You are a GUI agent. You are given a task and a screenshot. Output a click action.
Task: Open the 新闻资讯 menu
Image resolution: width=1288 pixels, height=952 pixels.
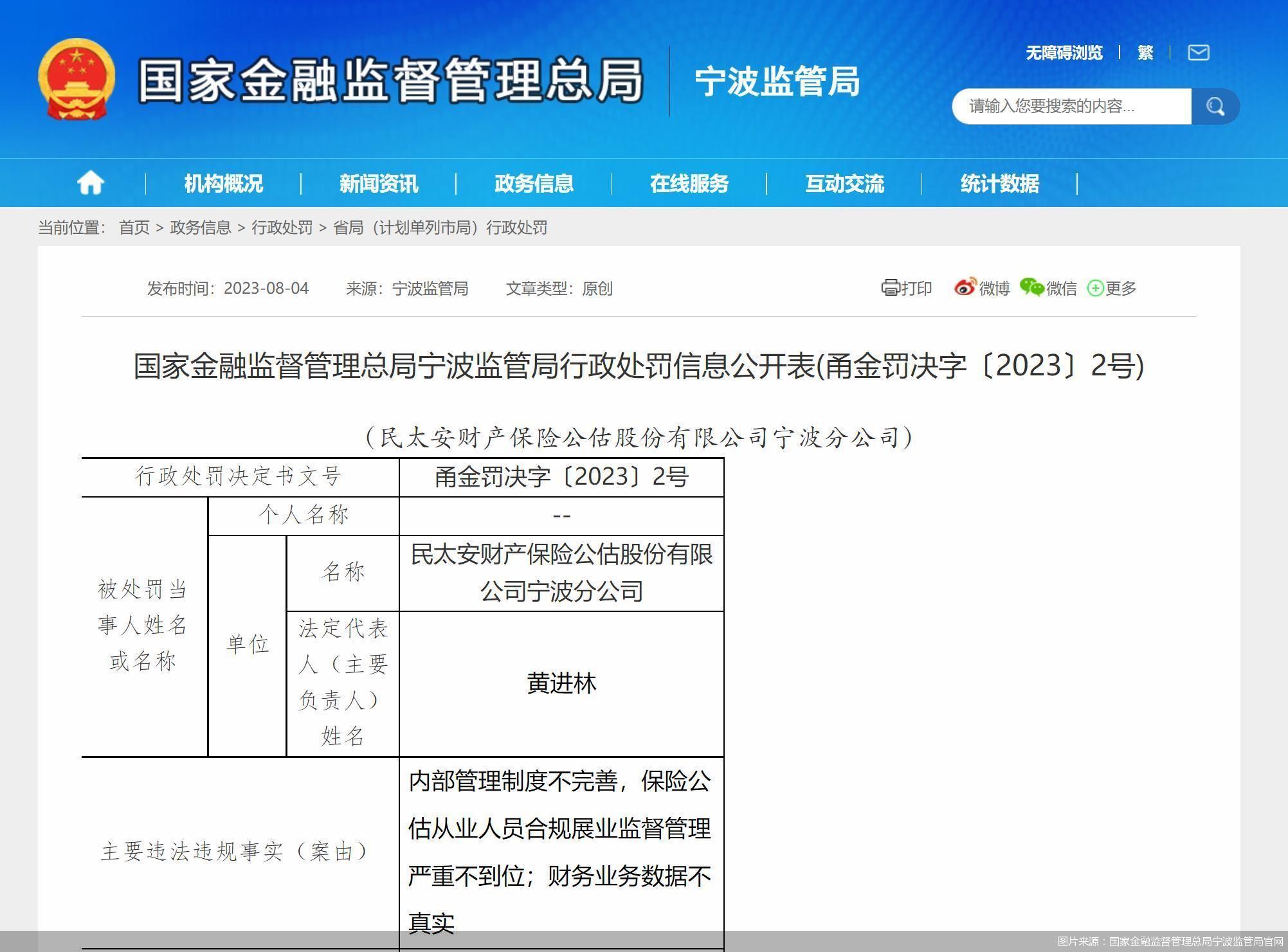coord(379,183)
